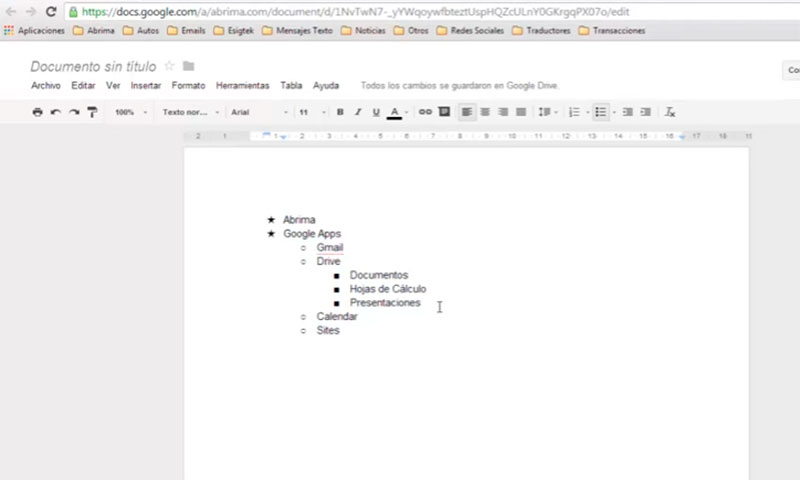Screen dimensions: 800x480
Task: Toggle the bulleted list button
Action: pos(601,112)
